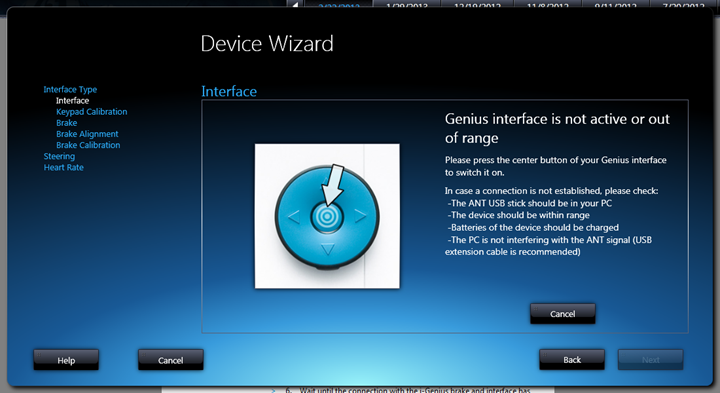Open the Brake step in sidebar

pos(67,123)
